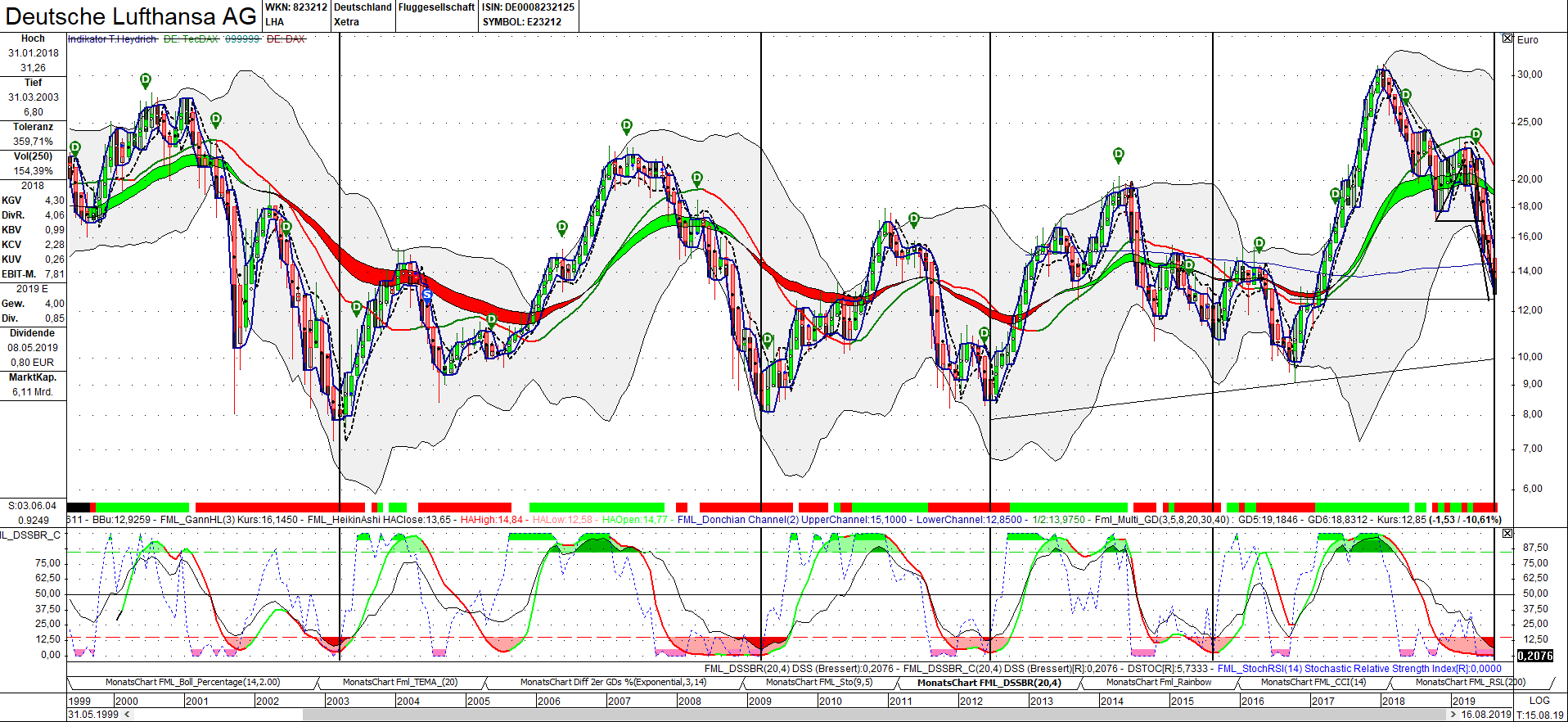Click the FML_StochRSI(14) blue indicator label
This screenshot has width=1568, height=722.
tap(1359, 669)
